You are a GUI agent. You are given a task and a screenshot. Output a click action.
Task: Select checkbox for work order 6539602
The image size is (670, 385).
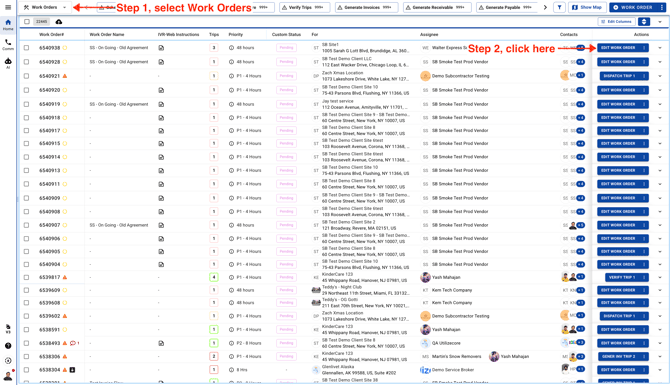26,316
